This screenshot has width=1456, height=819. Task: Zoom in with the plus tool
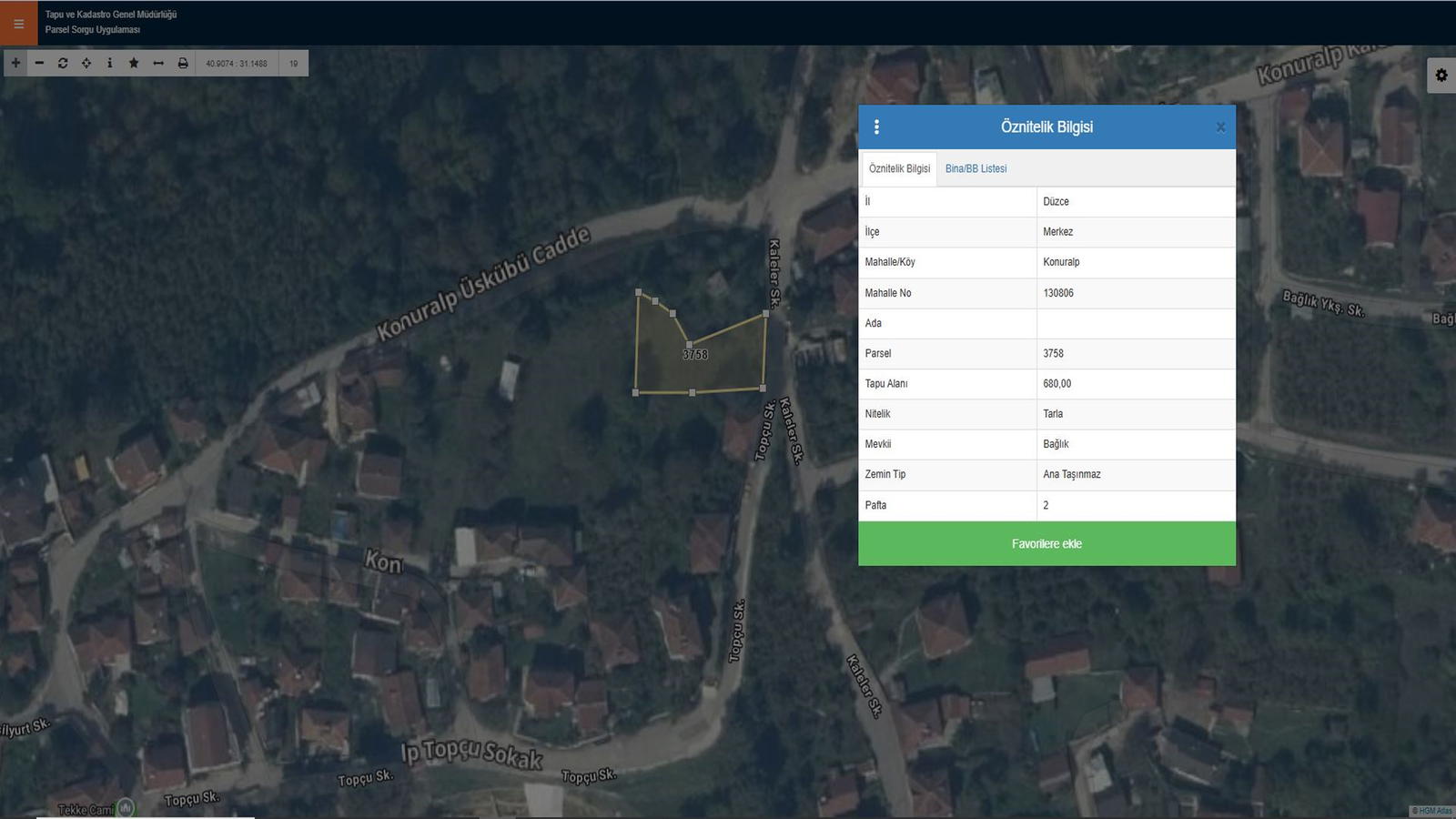15,63
